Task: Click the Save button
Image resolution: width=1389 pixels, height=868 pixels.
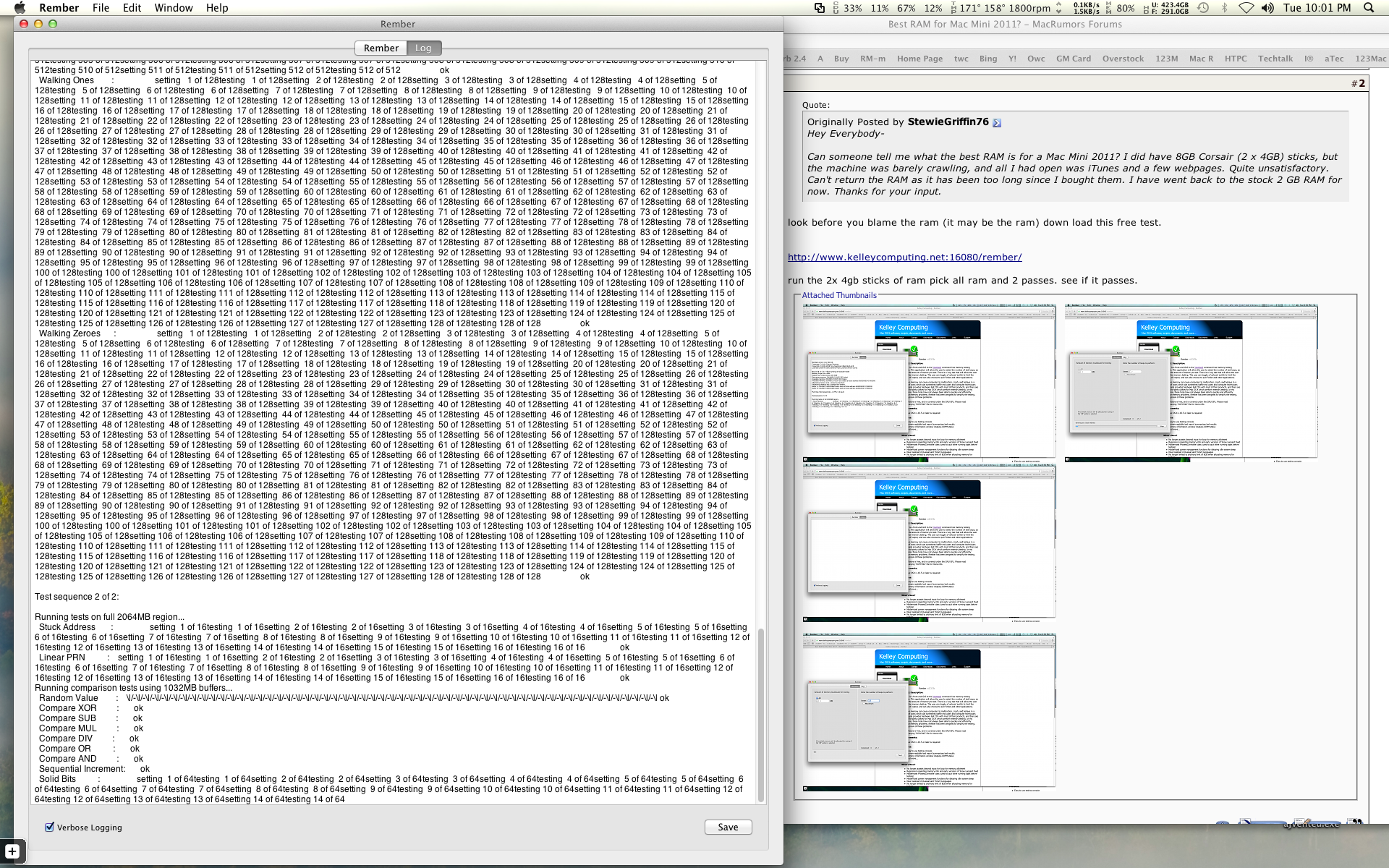Action: [728, 827]
